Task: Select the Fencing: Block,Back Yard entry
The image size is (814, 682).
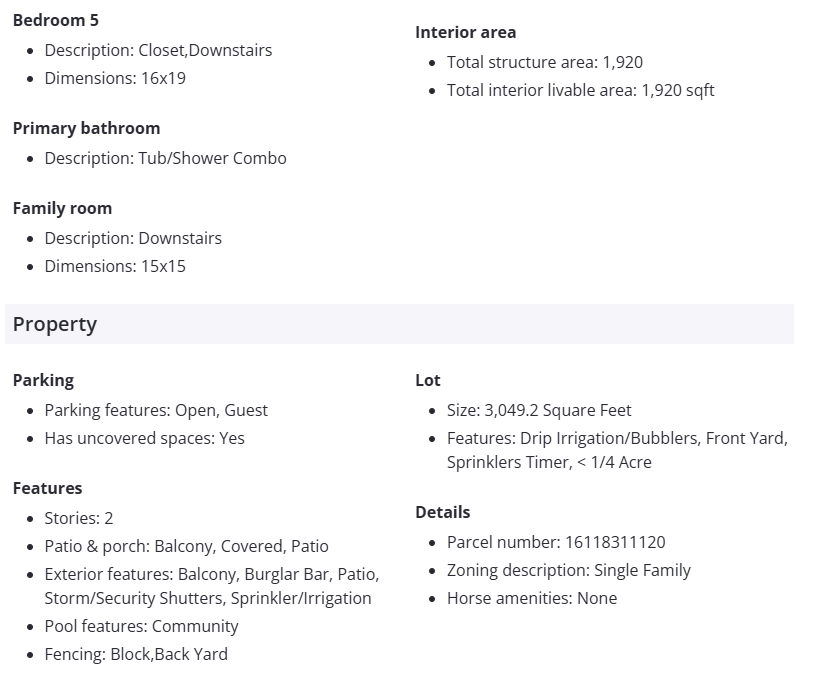Action: 136,654
